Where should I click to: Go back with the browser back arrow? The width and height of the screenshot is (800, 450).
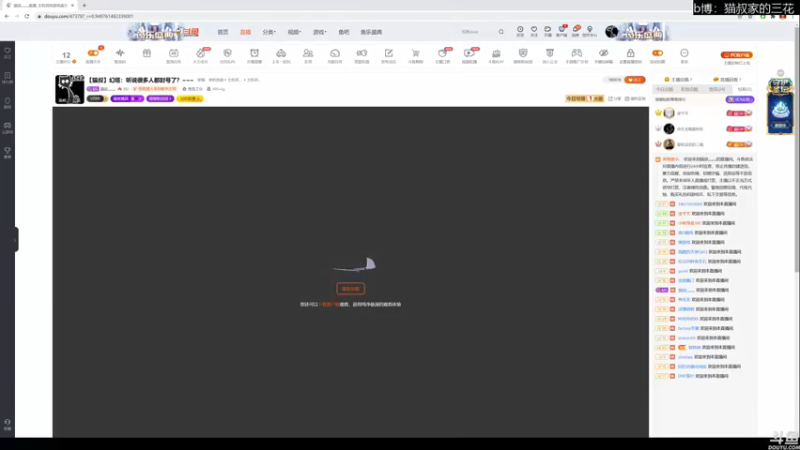(7, 16)
